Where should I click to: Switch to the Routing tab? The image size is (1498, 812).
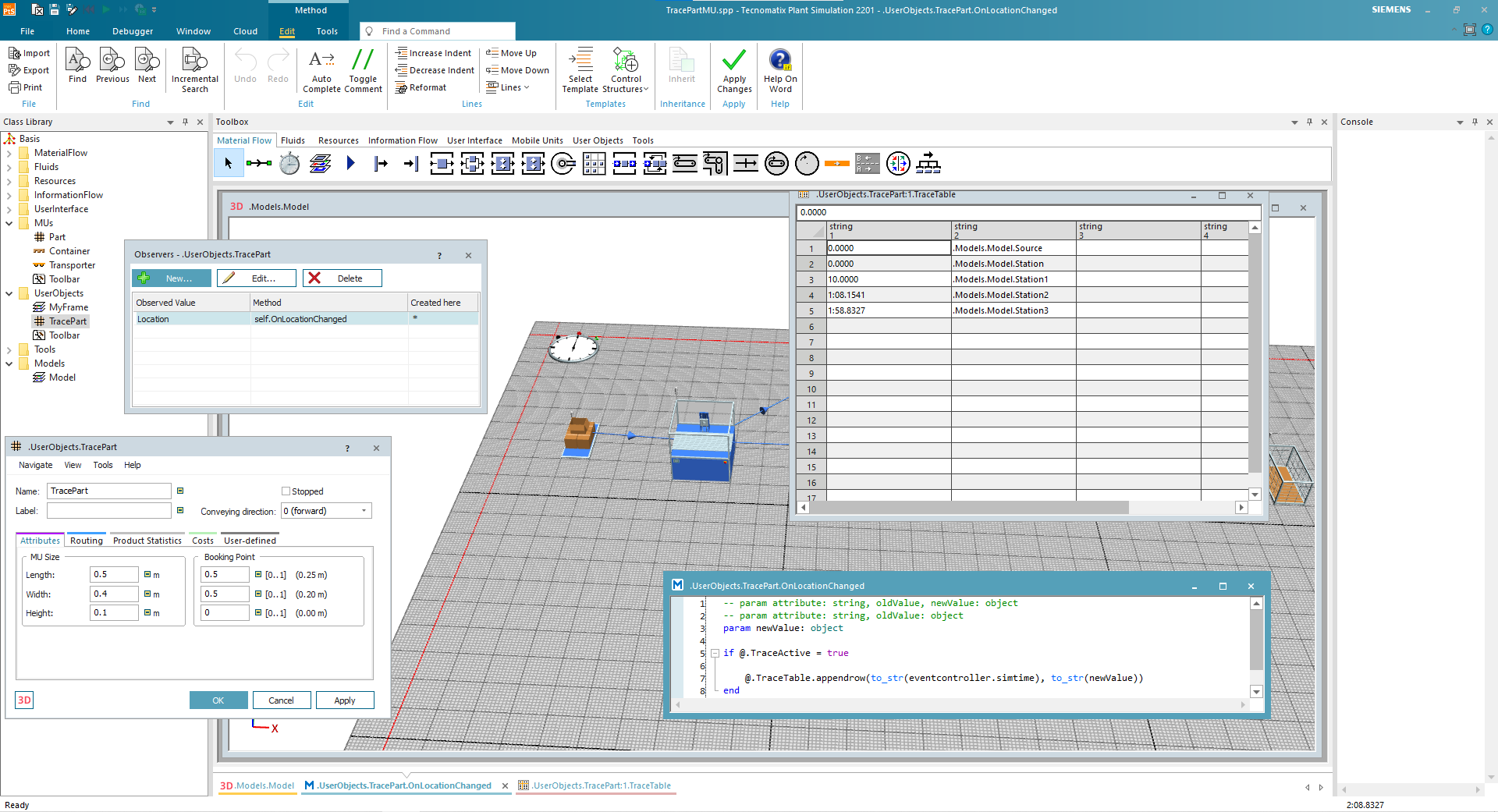[x=86, y=541]
